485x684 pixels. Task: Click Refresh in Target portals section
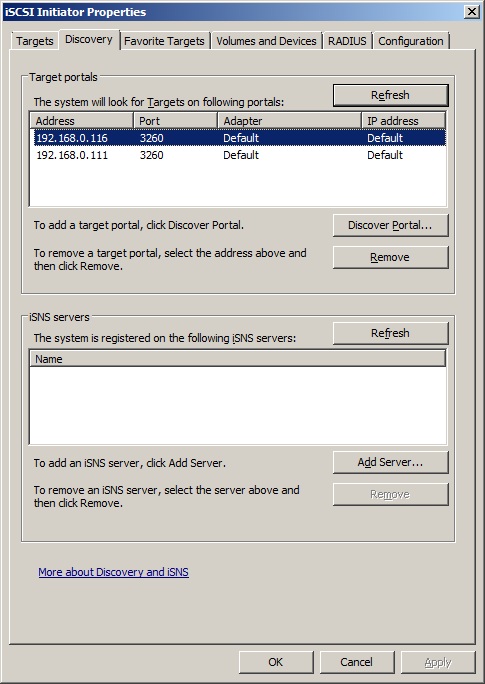(390, 95)
